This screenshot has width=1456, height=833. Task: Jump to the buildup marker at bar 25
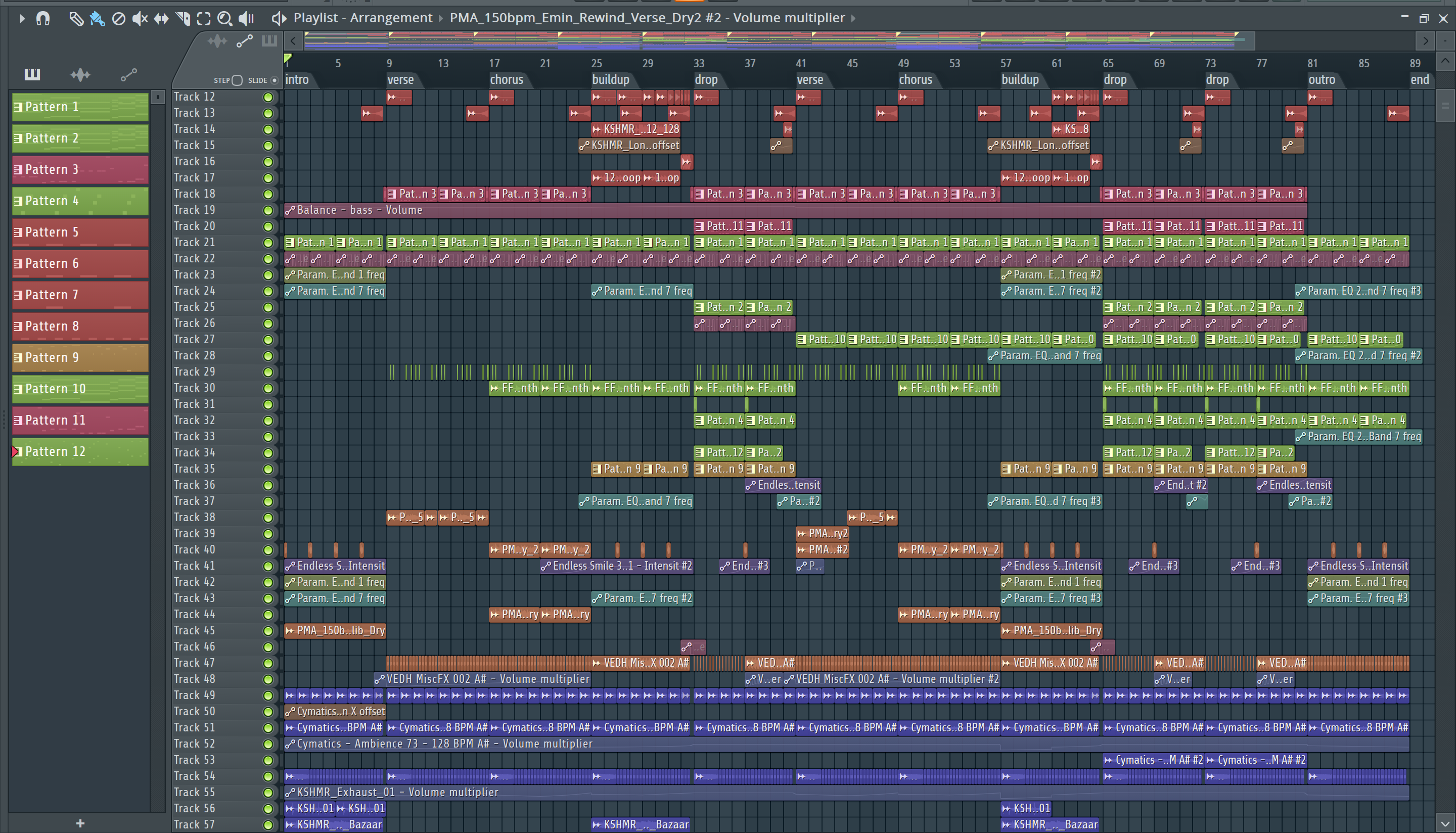[610, 80]
